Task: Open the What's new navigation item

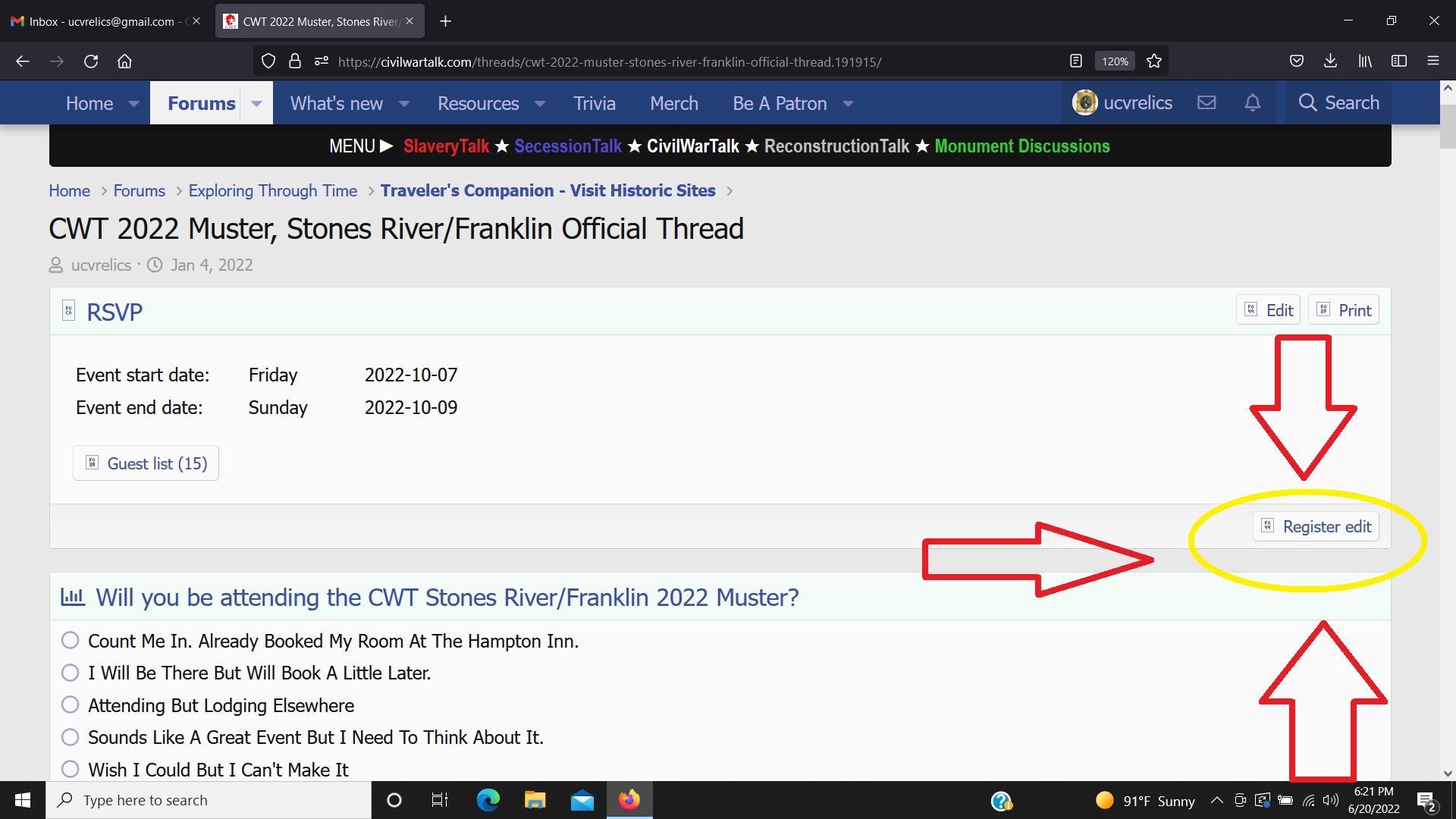Action: pyautogui.click(x=337, y=103)
